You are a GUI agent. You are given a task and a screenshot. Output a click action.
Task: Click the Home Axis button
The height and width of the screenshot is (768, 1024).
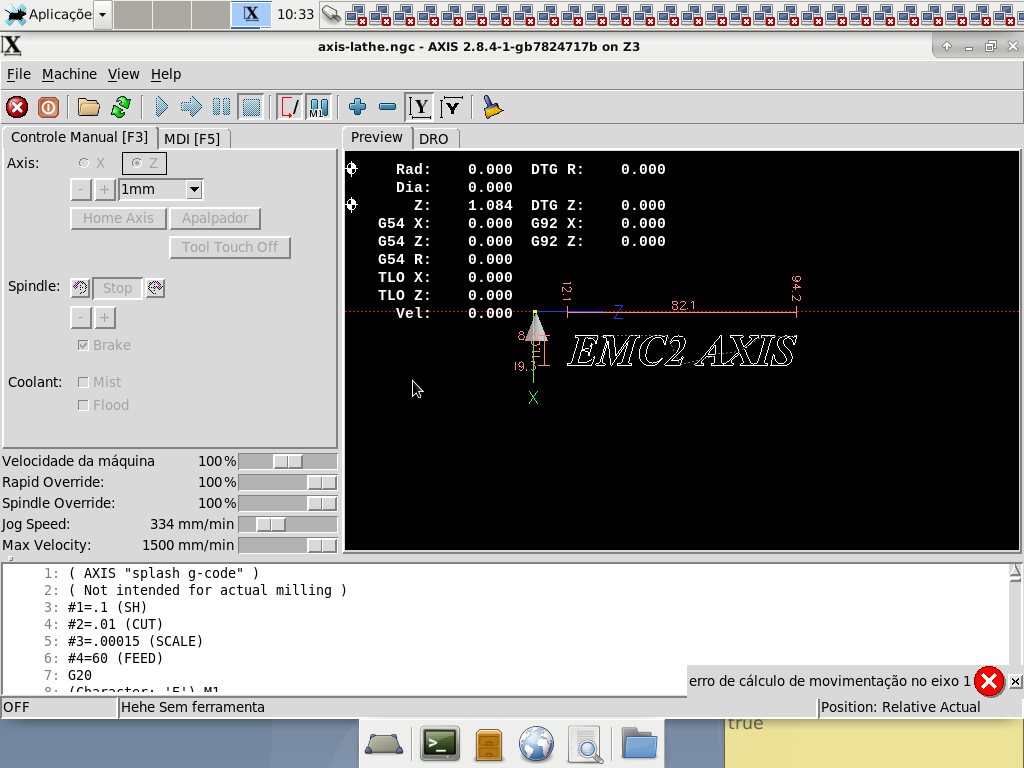pos(118,218)
